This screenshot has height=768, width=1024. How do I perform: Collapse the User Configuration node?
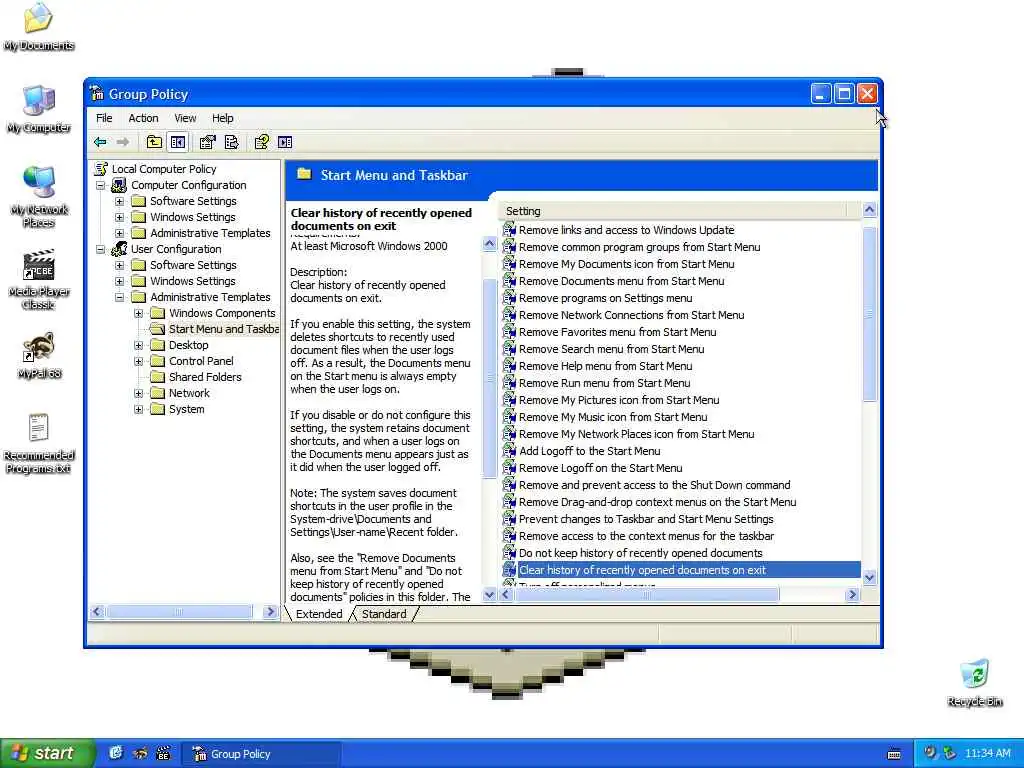coord(101,249)
